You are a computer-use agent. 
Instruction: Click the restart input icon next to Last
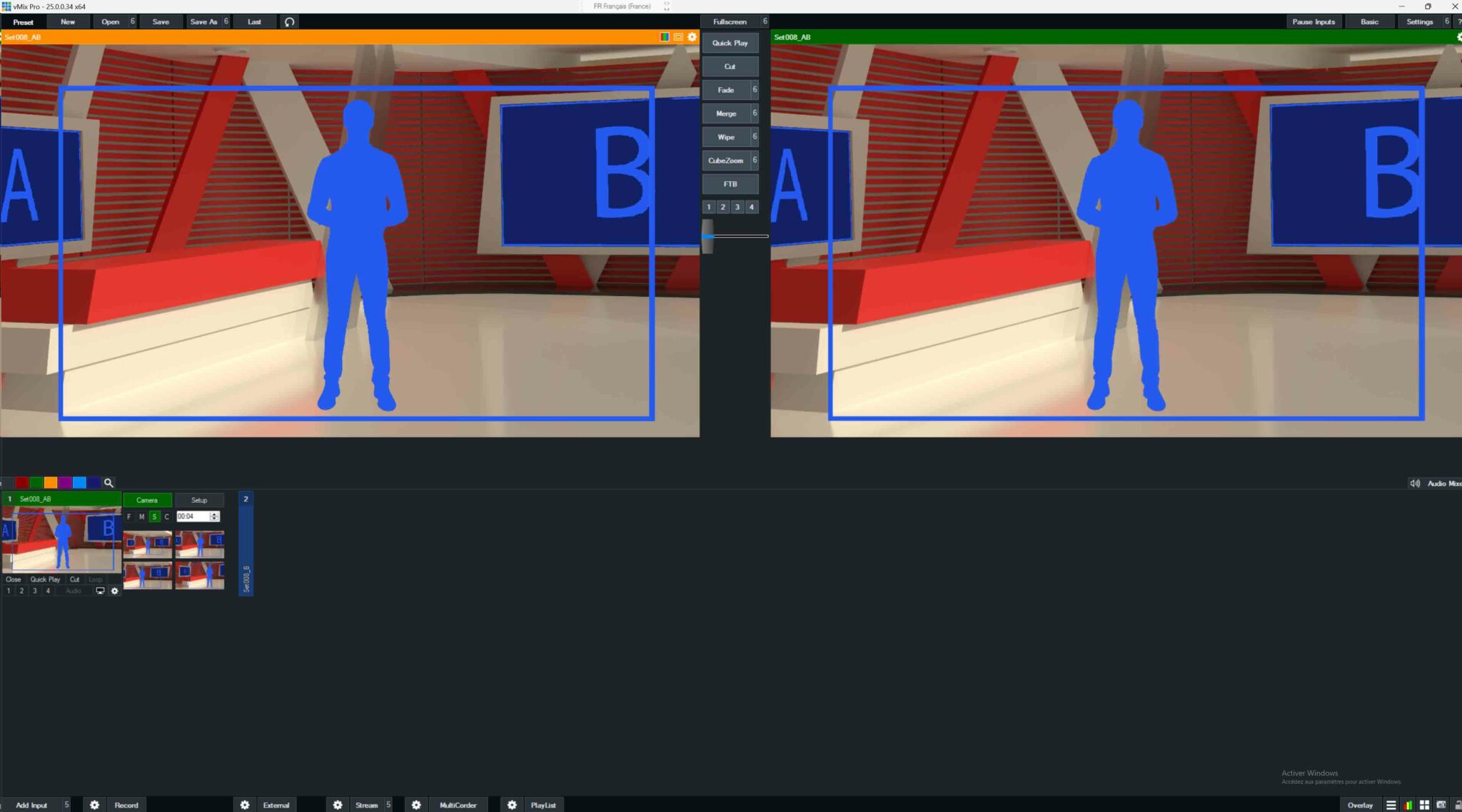pos(290,22)
